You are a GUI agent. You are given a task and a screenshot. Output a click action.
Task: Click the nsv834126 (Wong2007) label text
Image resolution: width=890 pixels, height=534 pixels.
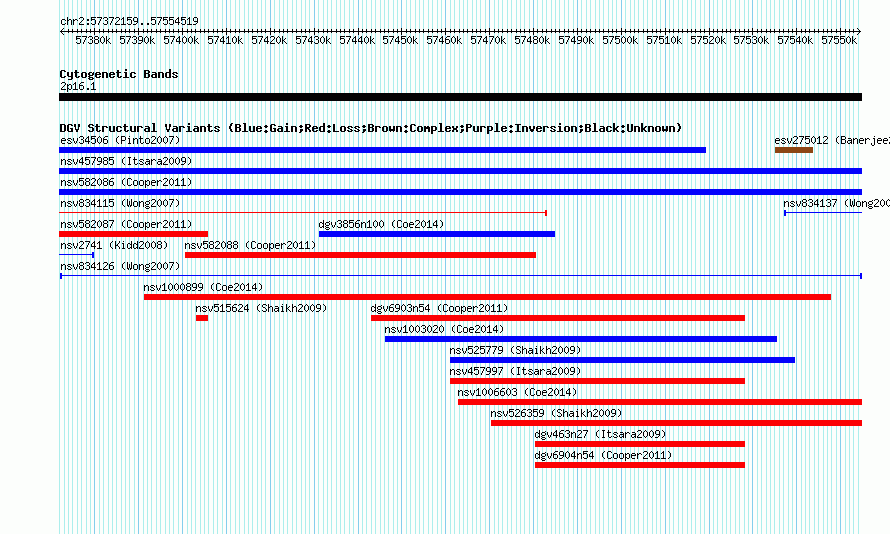[120, 266]
